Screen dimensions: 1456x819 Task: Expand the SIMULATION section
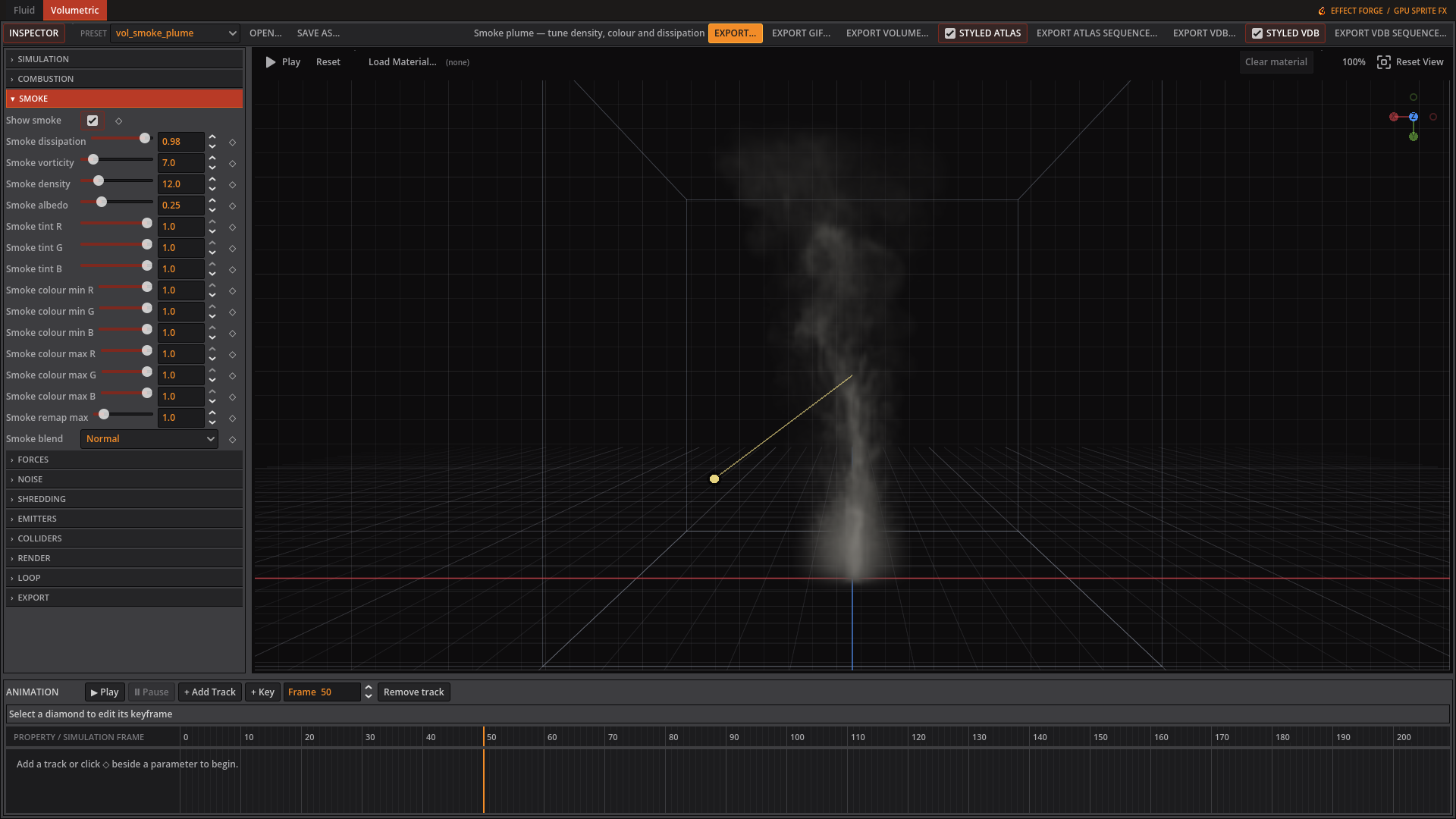point(124,59)
